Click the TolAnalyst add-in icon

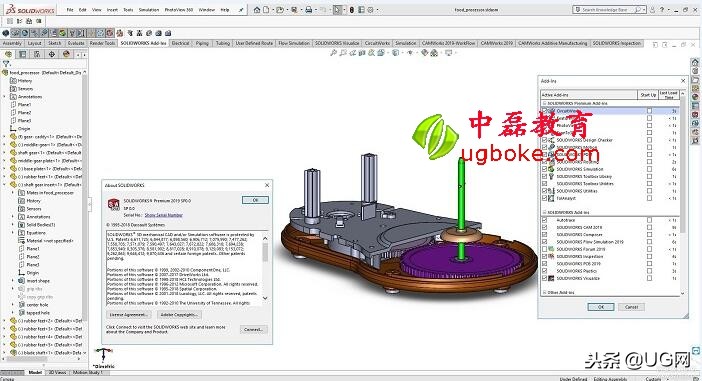pos(552,198)
